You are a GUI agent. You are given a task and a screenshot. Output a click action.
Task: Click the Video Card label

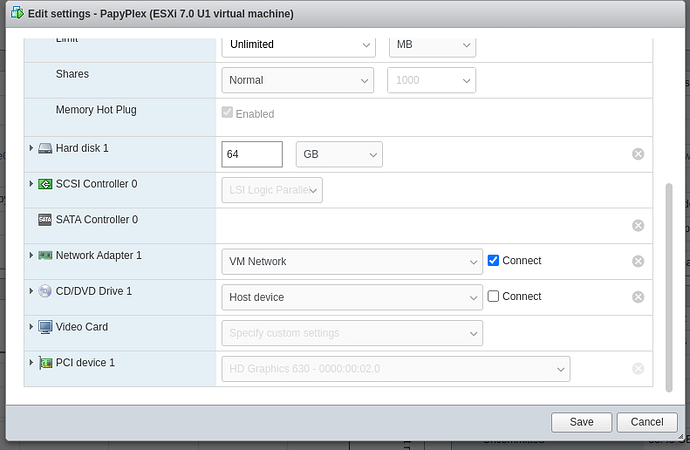[82, 327]
